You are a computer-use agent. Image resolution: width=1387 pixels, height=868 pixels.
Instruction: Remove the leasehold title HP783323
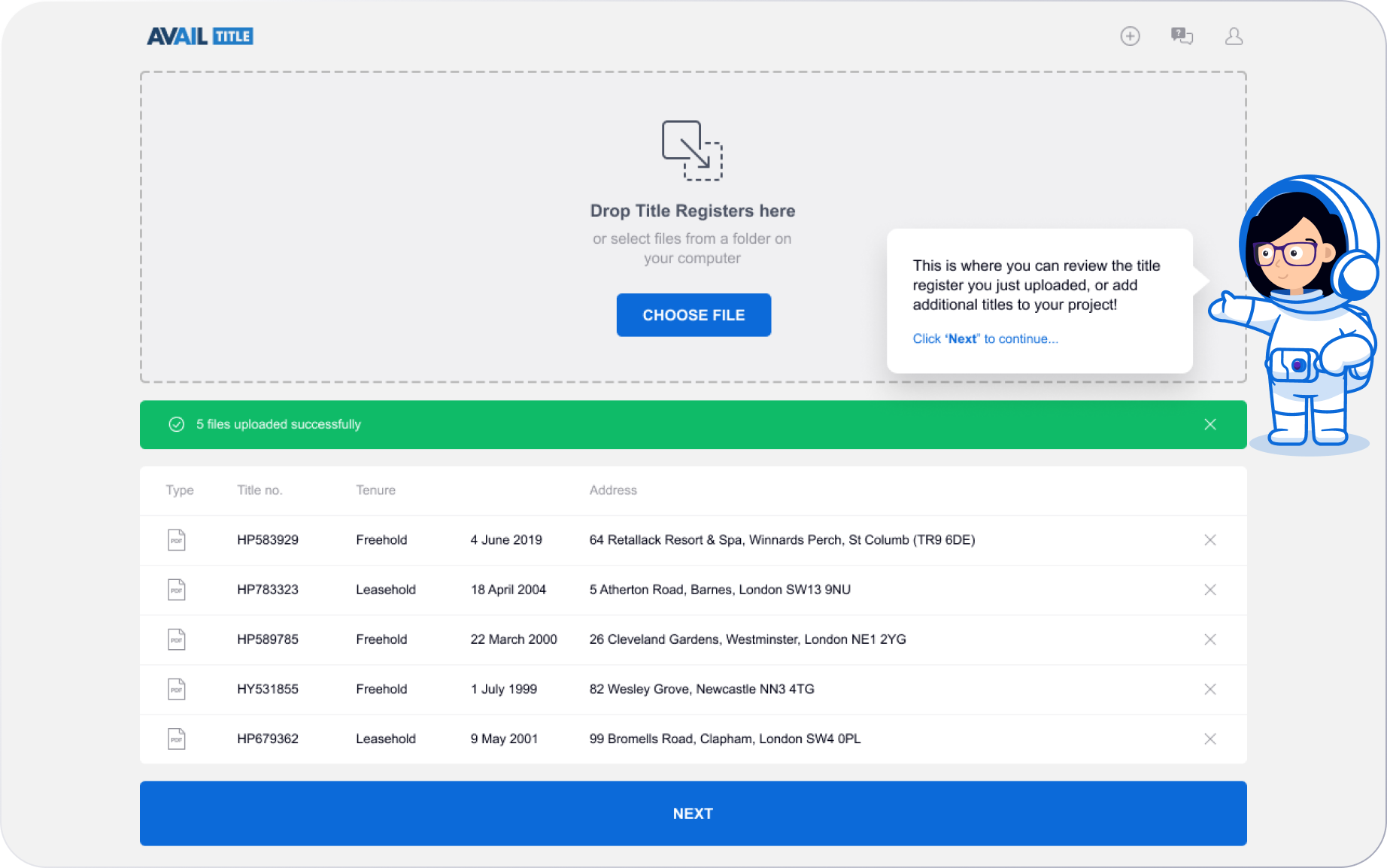click(x=1210, y=590)
